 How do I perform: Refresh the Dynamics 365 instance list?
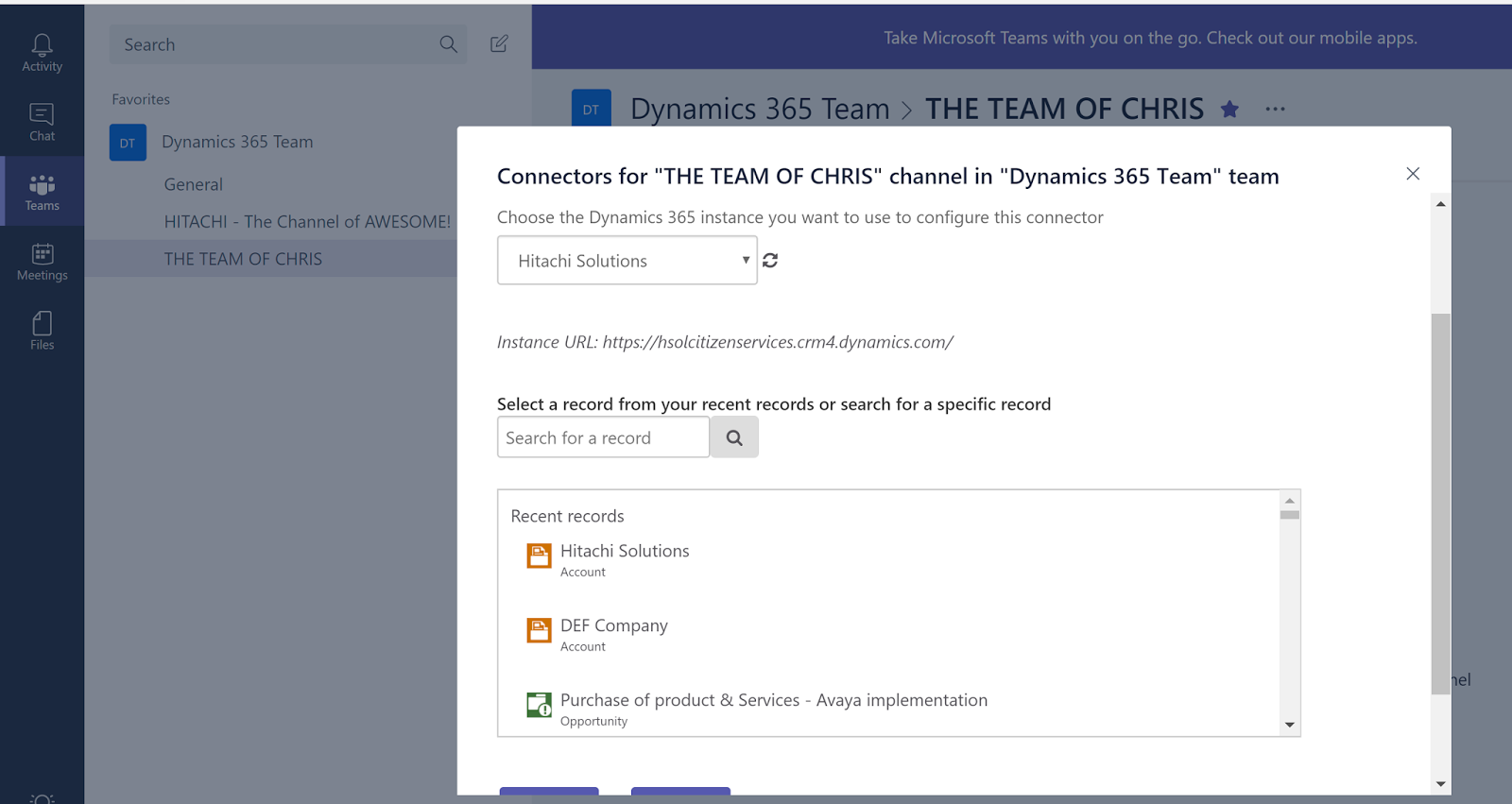pyautogui.click(x=770, y=260)
